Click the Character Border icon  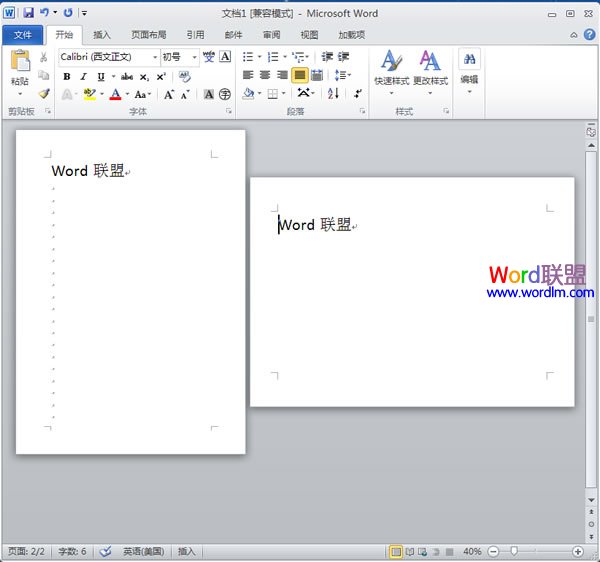coord(225,57)
